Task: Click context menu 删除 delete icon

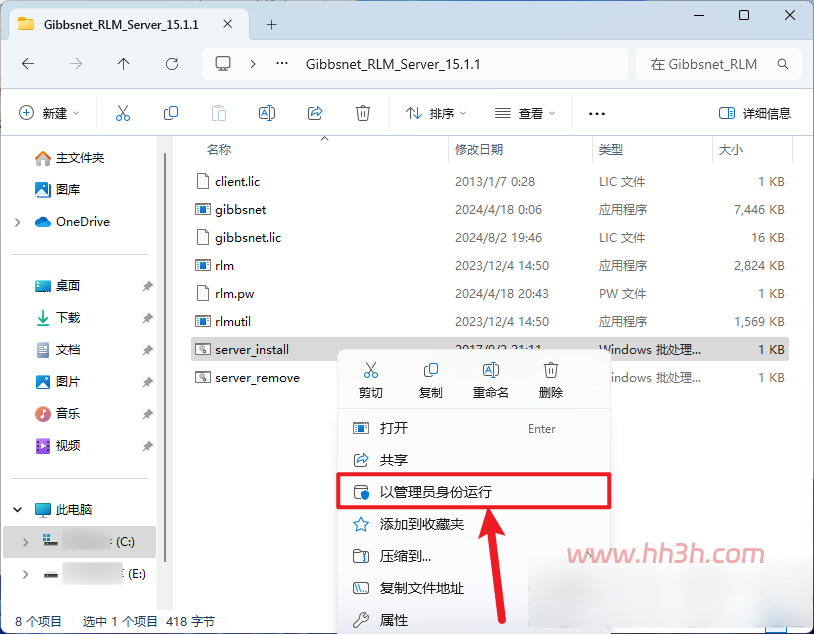Action: 551,370
